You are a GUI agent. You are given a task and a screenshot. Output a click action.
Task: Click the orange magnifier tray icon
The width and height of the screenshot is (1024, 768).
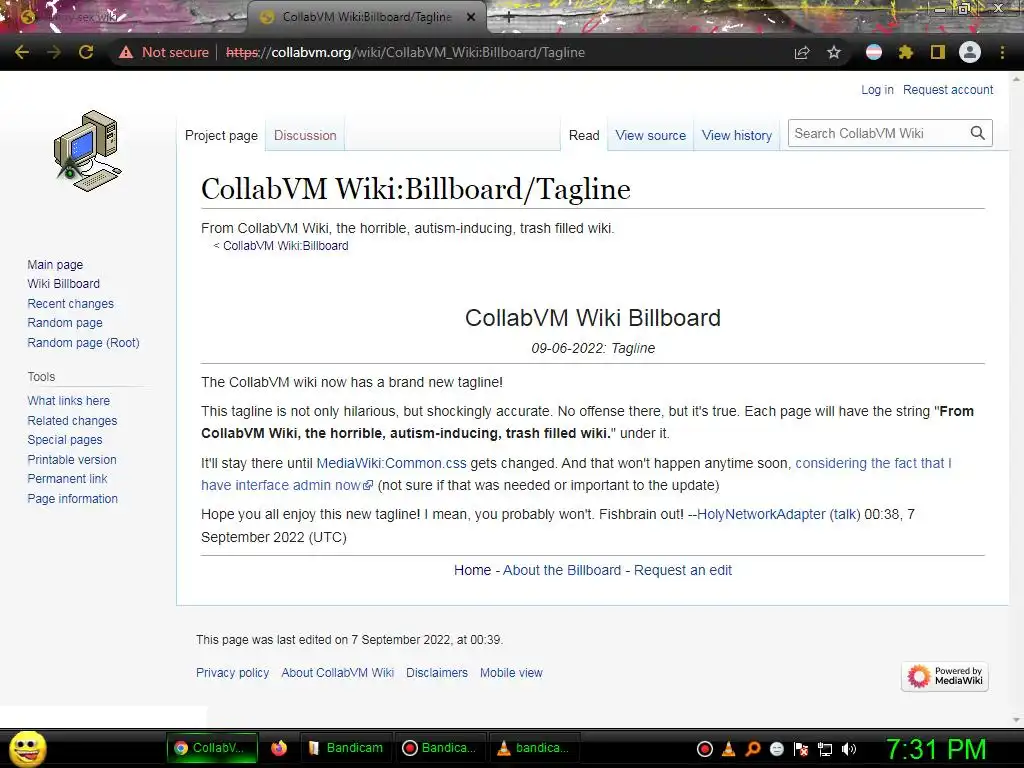(752, 749)
